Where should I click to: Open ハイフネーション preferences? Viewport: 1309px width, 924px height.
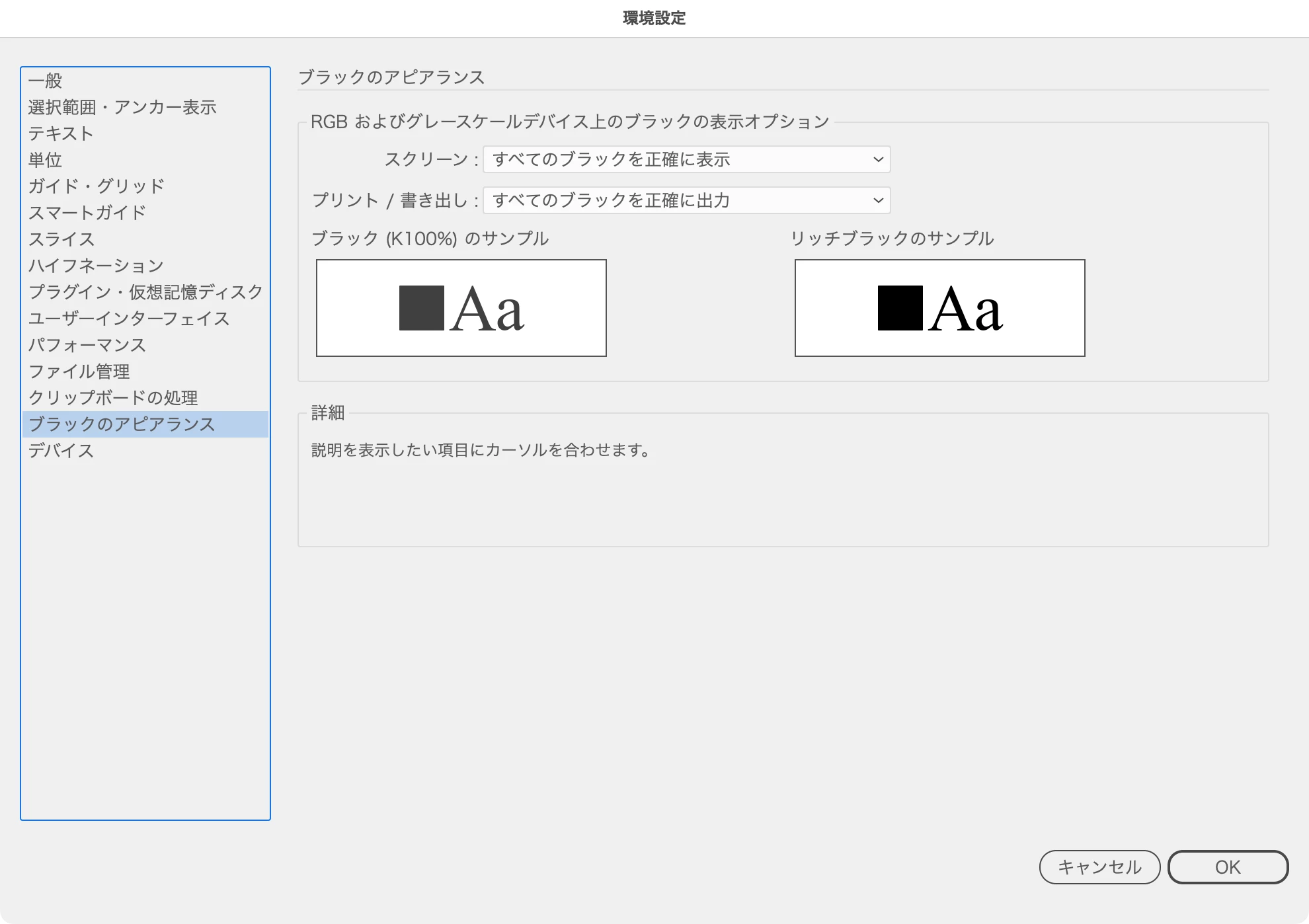point(97,266)
